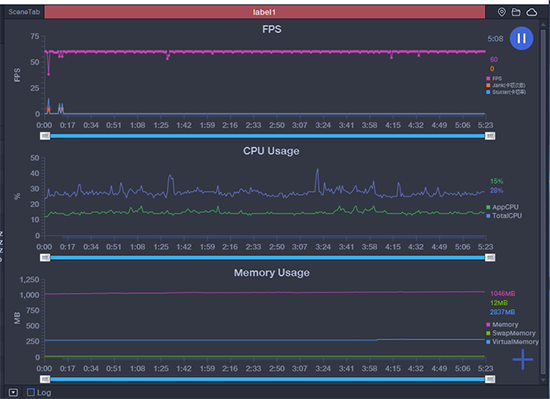Viewport: 550px width, 399px height.
Task: Click the dropdown arrow button beside Log
Action: click(x=13, y=392)
